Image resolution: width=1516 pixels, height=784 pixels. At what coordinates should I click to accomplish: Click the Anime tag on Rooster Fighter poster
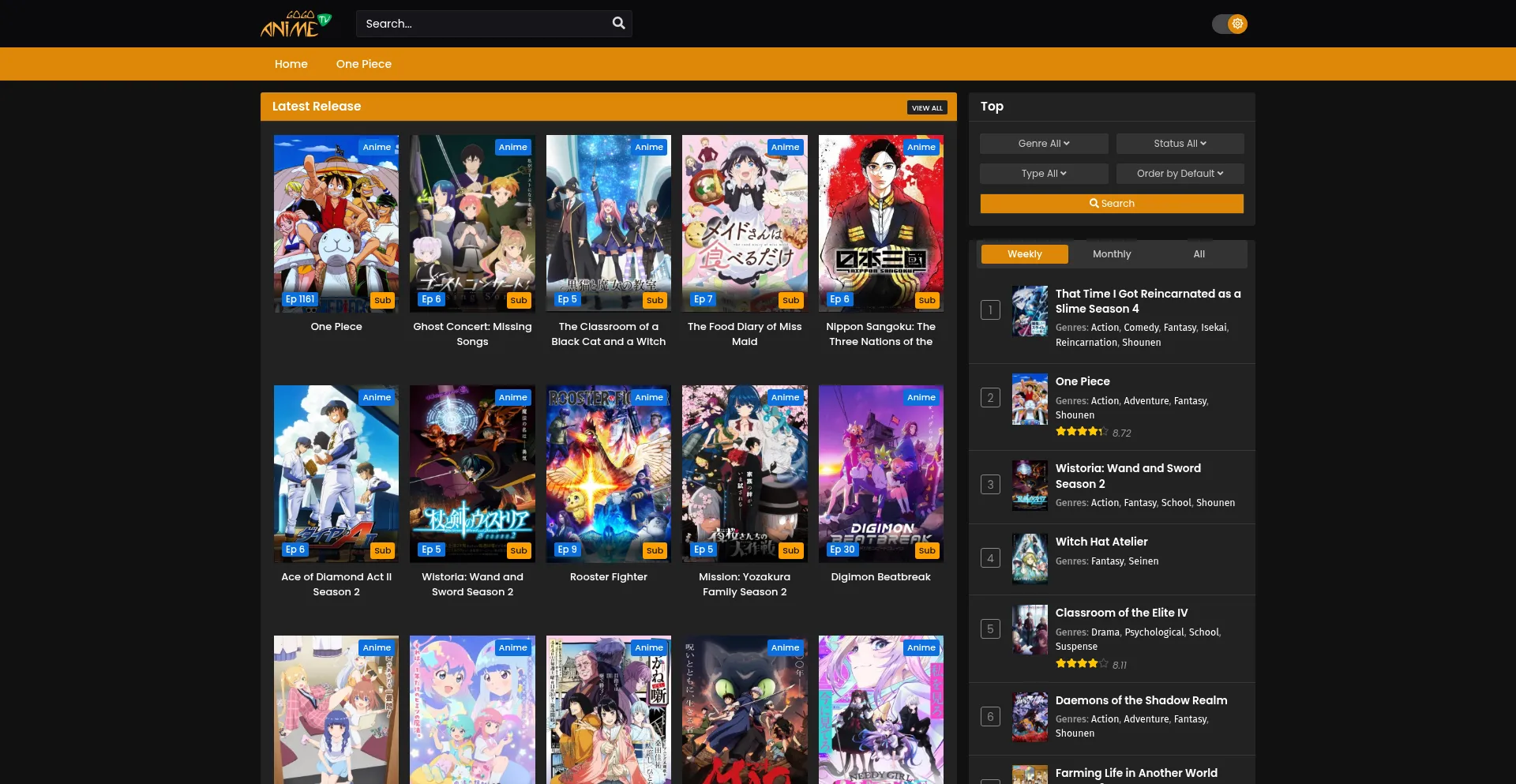(x=649, y=397)
